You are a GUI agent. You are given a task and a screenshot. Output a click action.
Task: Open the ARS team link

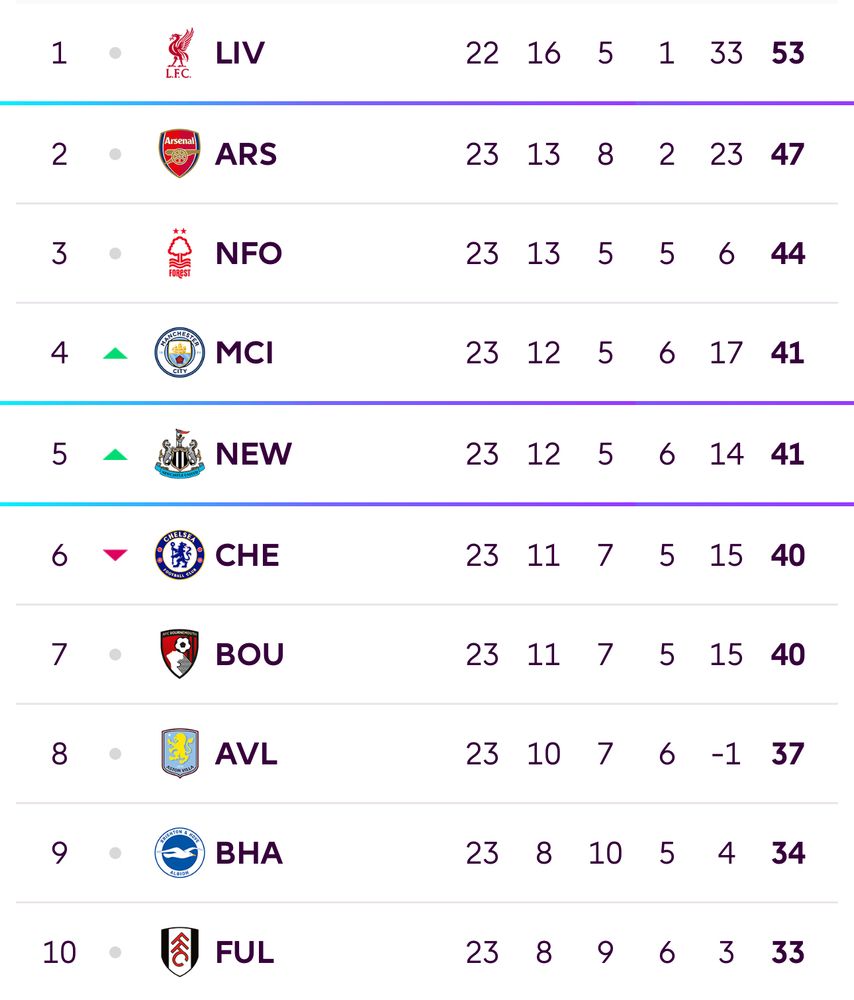[x=246, y=154]
